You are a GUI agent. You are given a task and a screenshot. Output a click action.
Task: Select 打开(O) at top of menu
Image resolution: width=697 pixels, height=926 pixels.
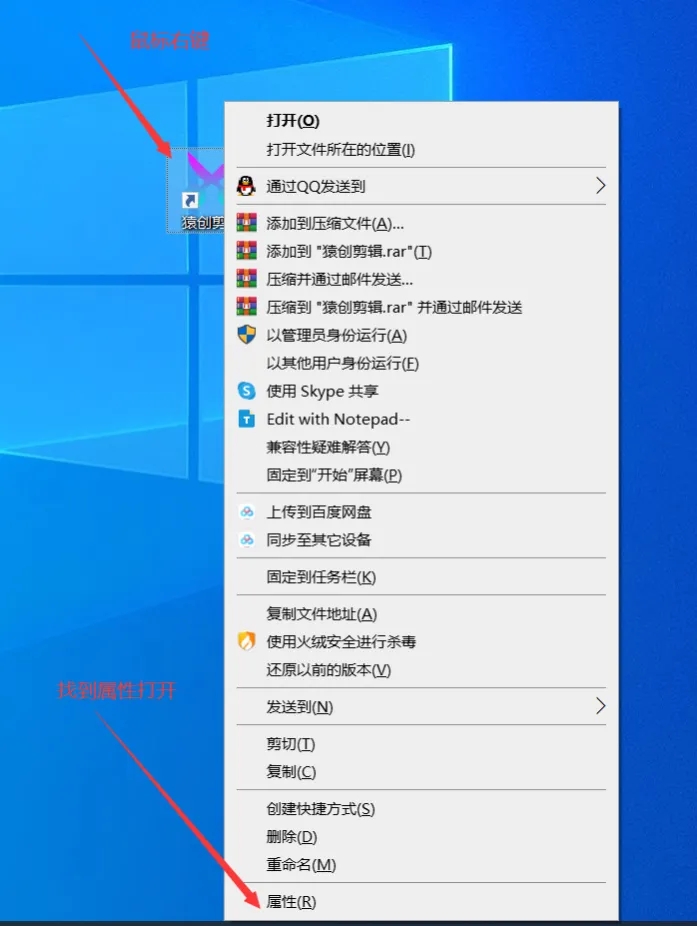(292, 121)
